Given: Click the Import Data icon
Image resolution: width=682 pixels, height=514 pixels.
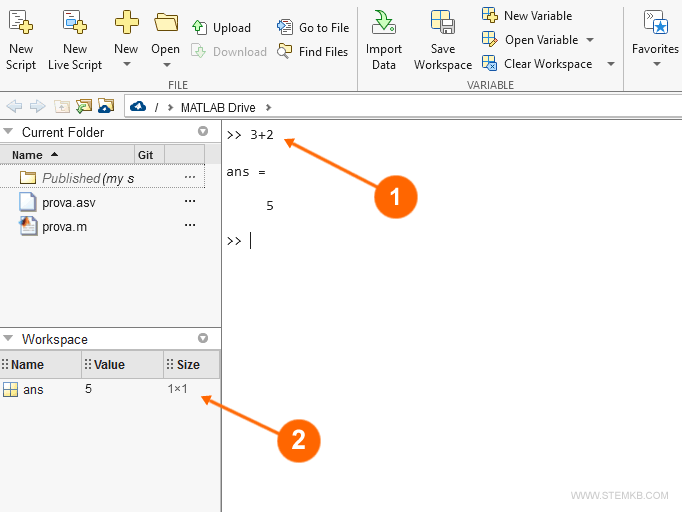Looking at the screenshot, I should [383, 22].
